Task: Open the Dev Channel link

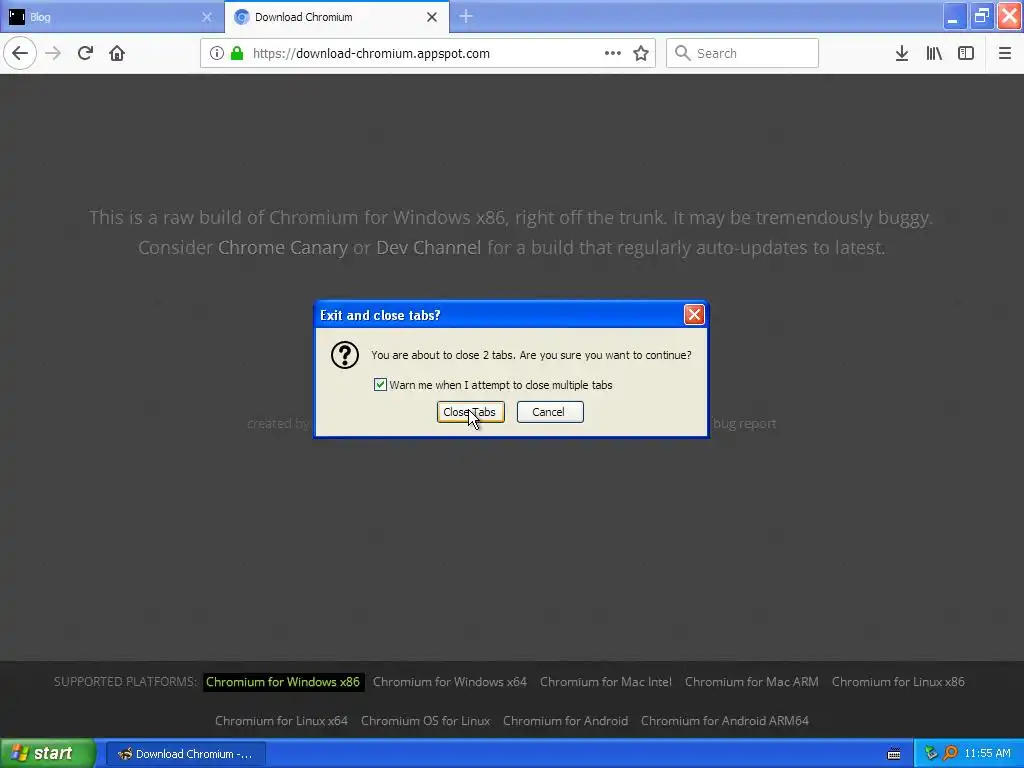Action: pyautogui.click(x=428, y=248)
